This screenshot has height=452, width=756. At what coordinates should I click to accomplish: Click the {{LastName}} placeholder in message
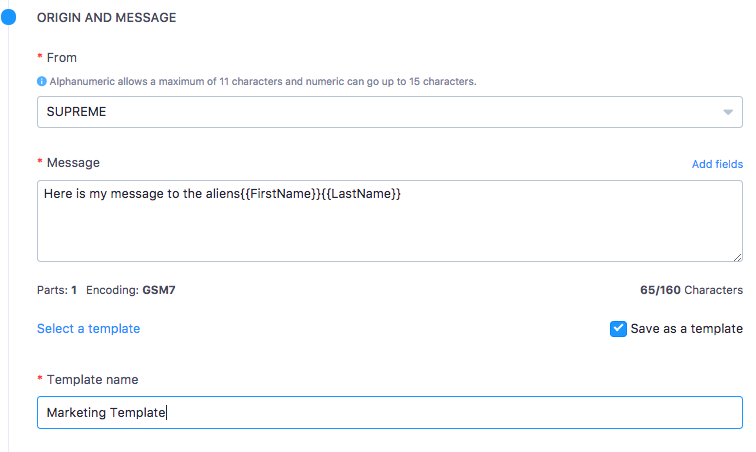pyautogui.click(x=361, y=194)
